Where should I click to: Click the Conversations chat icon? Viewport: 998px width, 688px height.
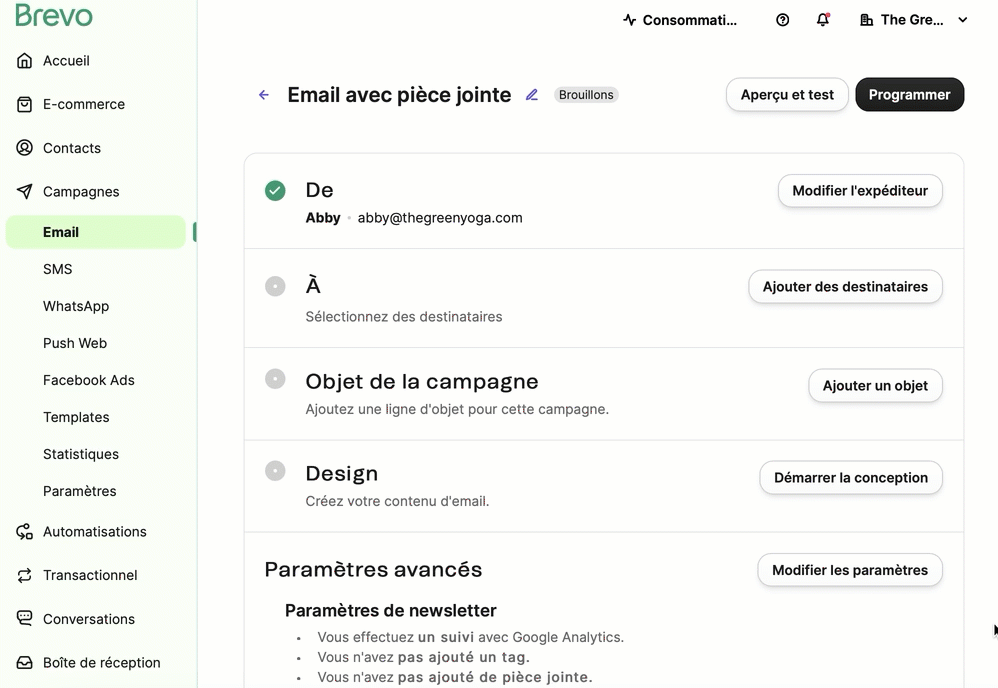point(24,619)
